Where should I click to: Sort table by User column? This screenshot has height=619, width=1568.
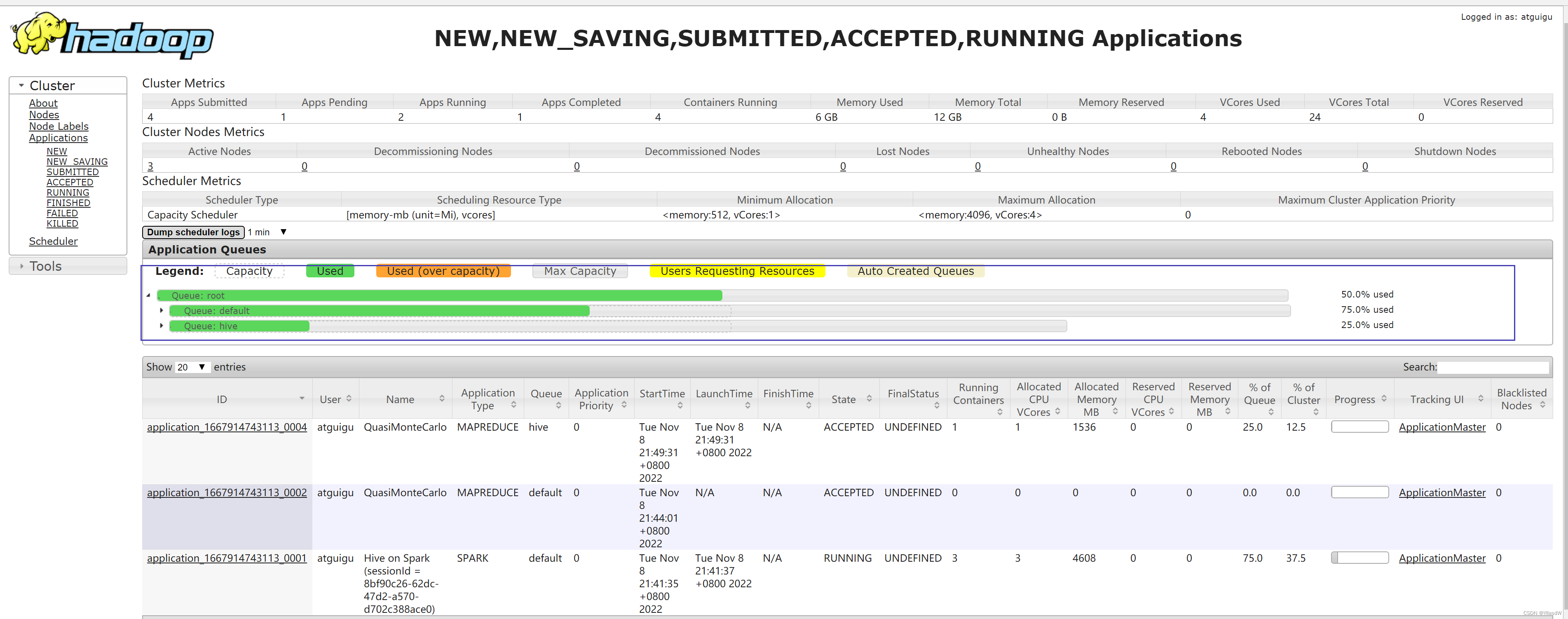[349, 399]
